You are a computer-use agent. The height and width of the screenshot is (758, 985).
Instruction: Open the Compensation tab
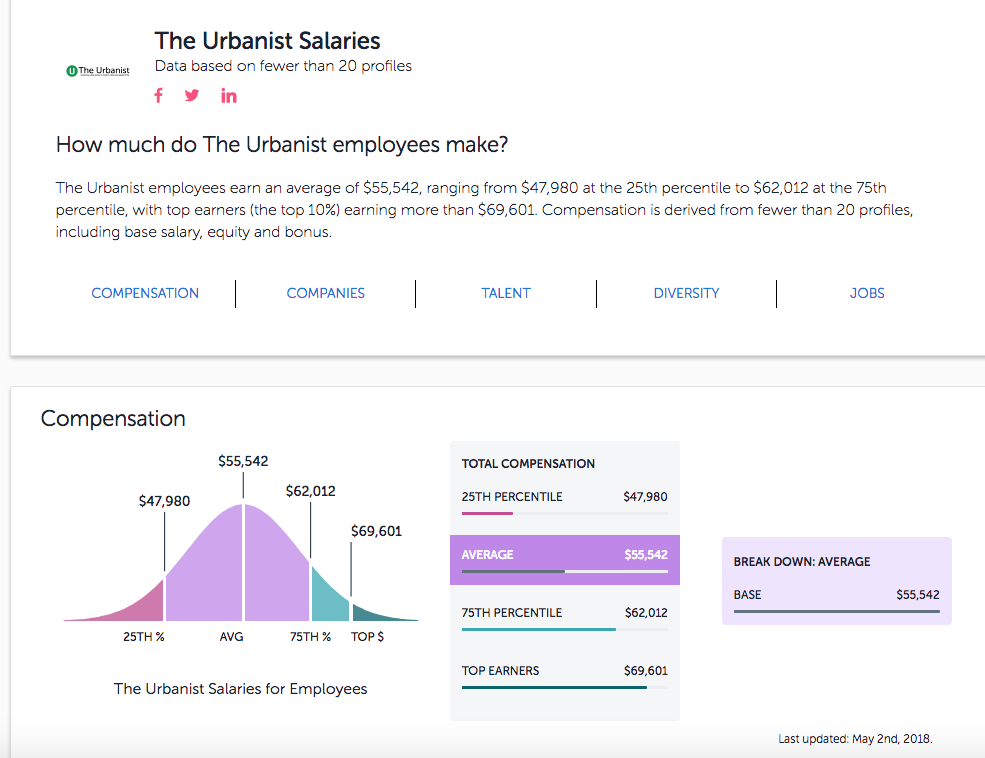(x=145, y=293)
